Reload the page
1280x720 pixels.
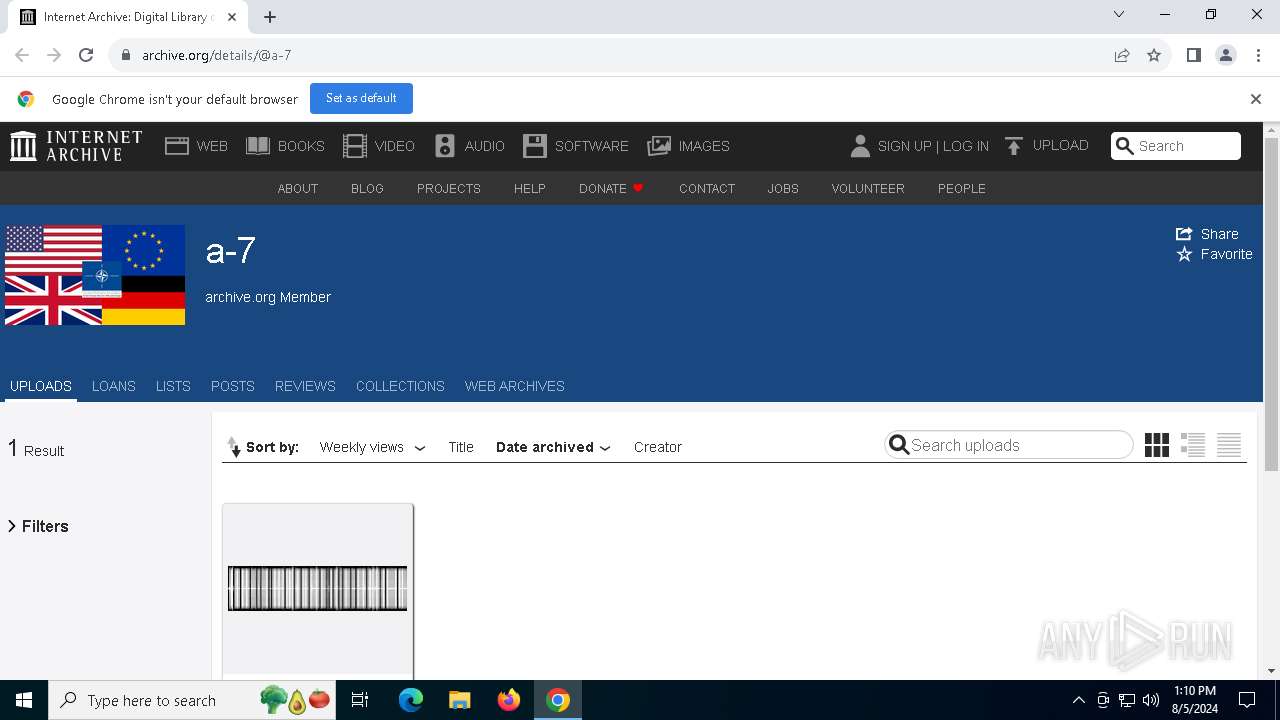coord(86,55)
